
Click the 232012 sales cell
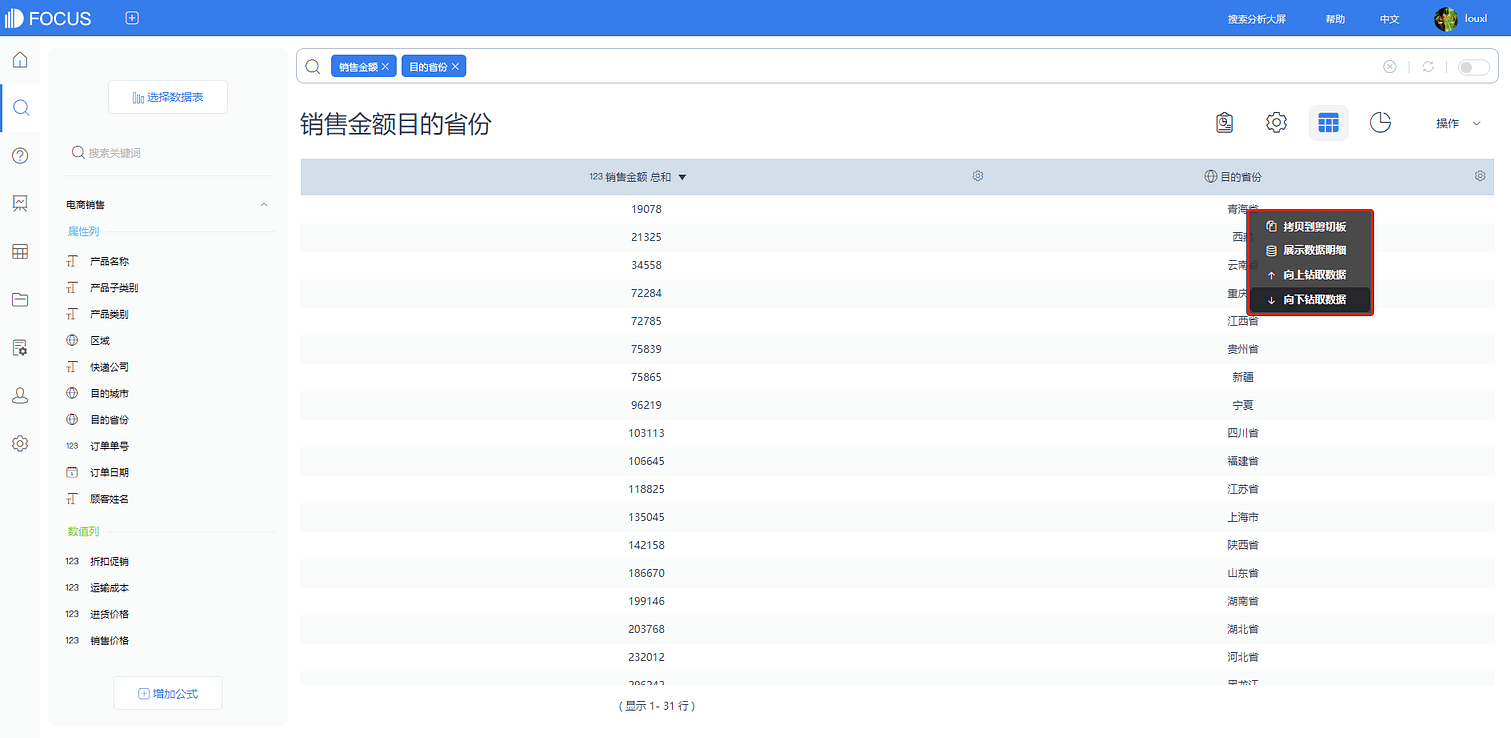(x=646, y=657)
